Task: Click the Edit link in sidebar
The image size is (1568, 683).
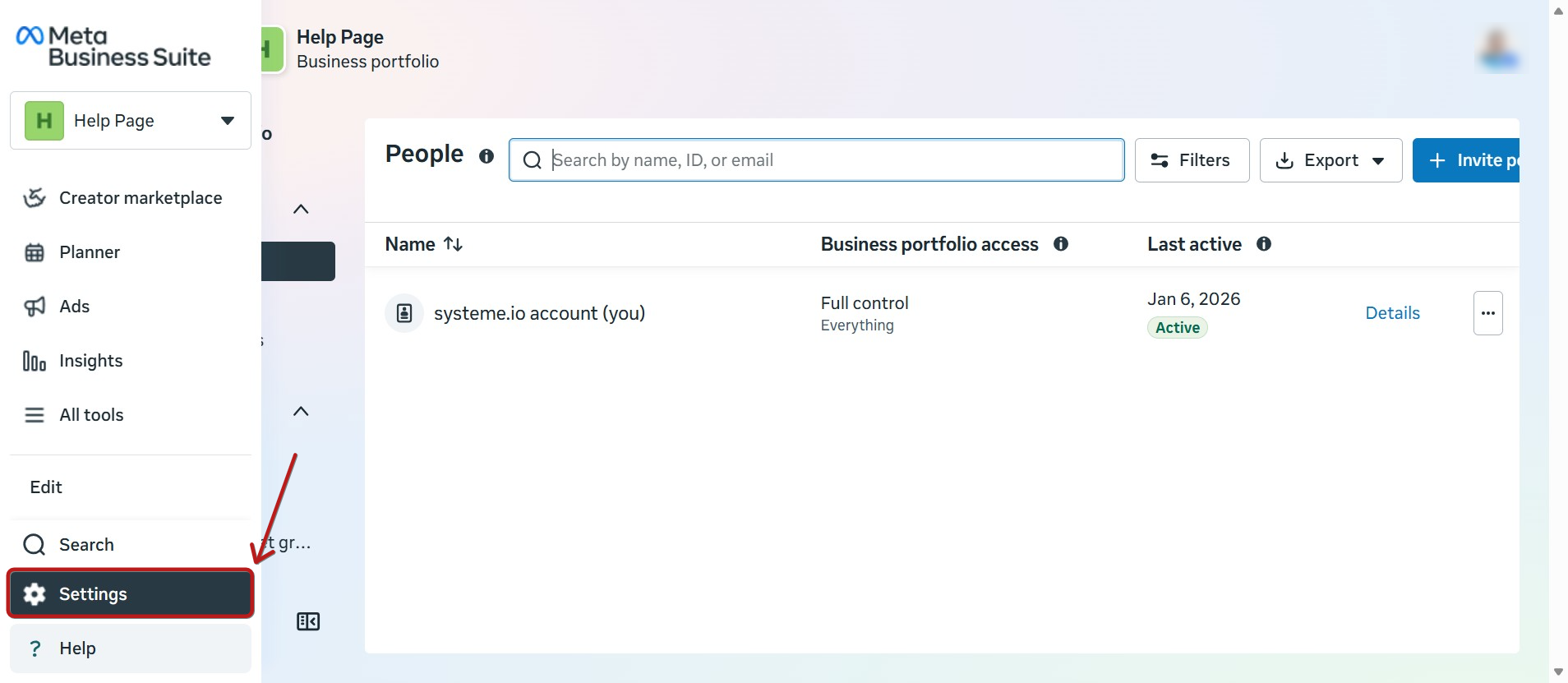Action: tap(46, 487)
